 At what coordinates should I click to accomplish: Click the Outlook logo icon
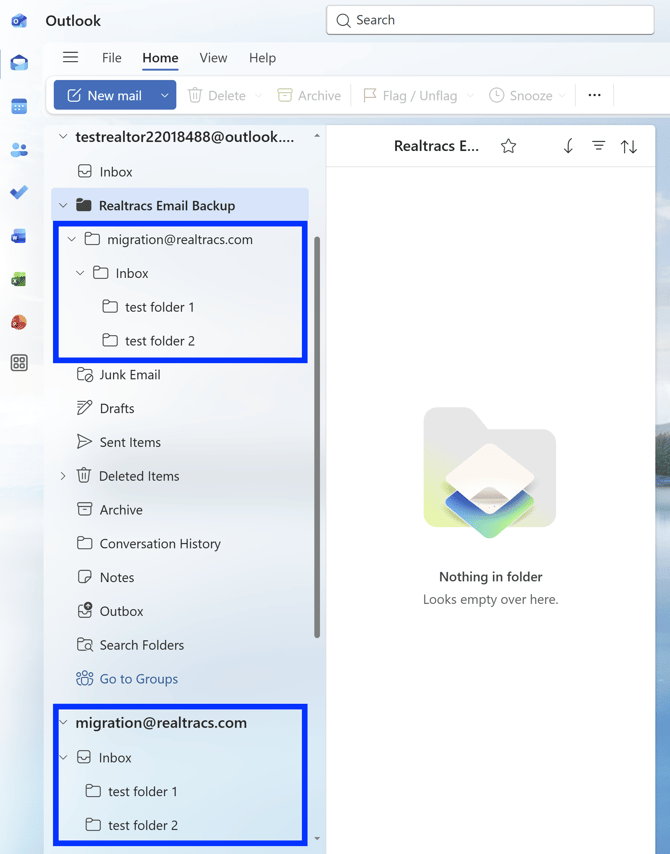click(19, 21)
